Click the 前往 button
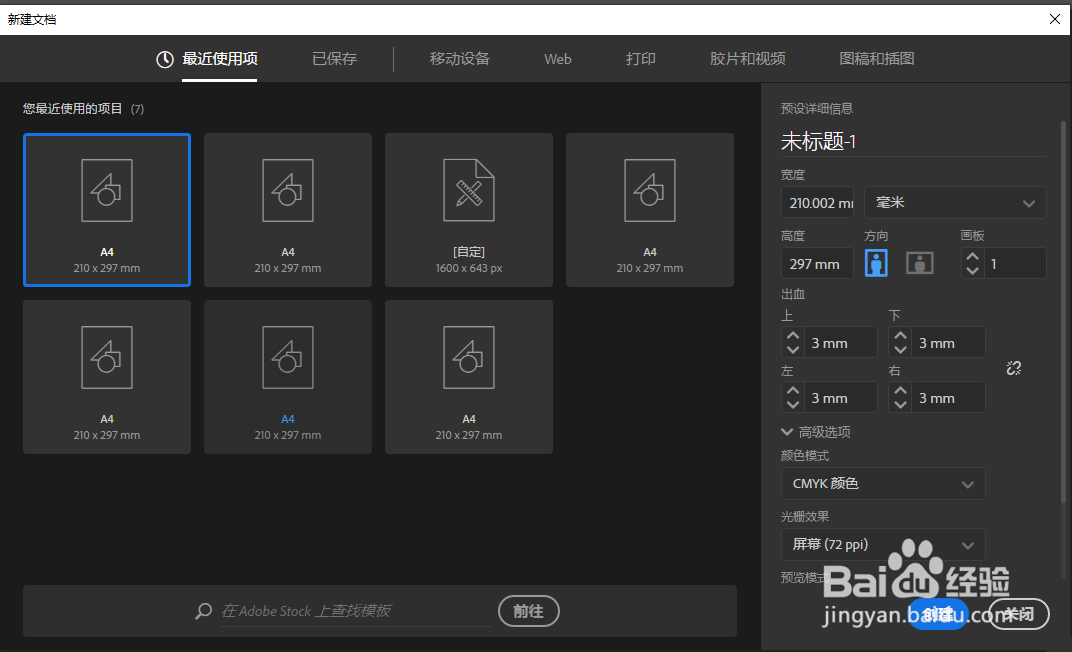Viewport: 1072px width, 652px height. [528, 610]
